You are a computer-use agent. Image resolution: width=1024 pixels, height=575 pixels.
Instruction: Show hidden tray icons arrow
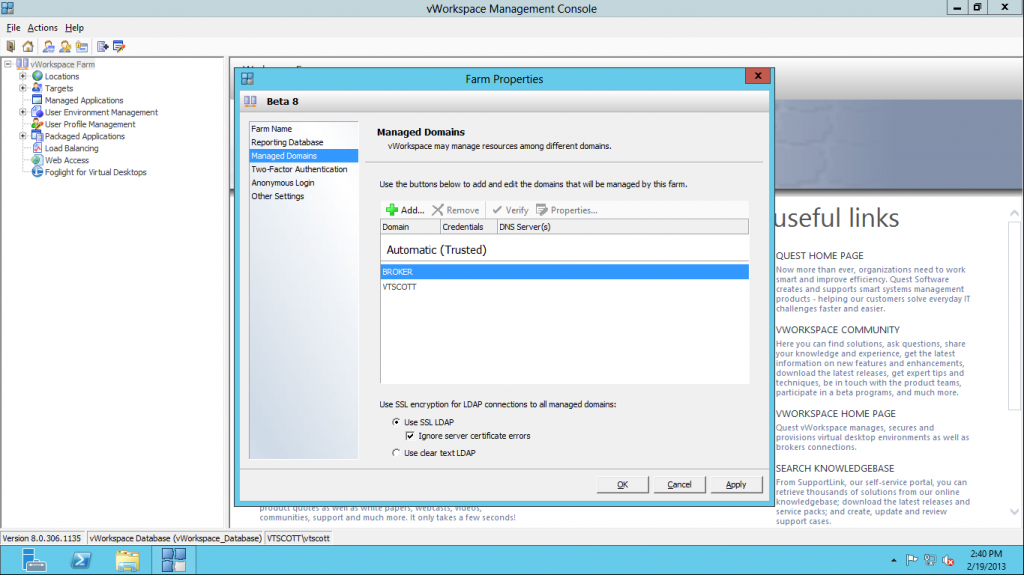[893, 560]
